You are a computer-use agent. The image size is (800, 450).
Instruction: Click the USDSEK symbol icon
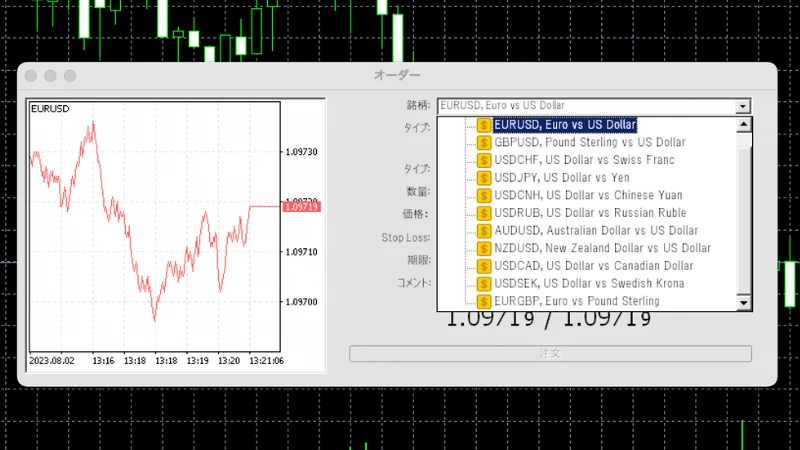coord(484,284)
